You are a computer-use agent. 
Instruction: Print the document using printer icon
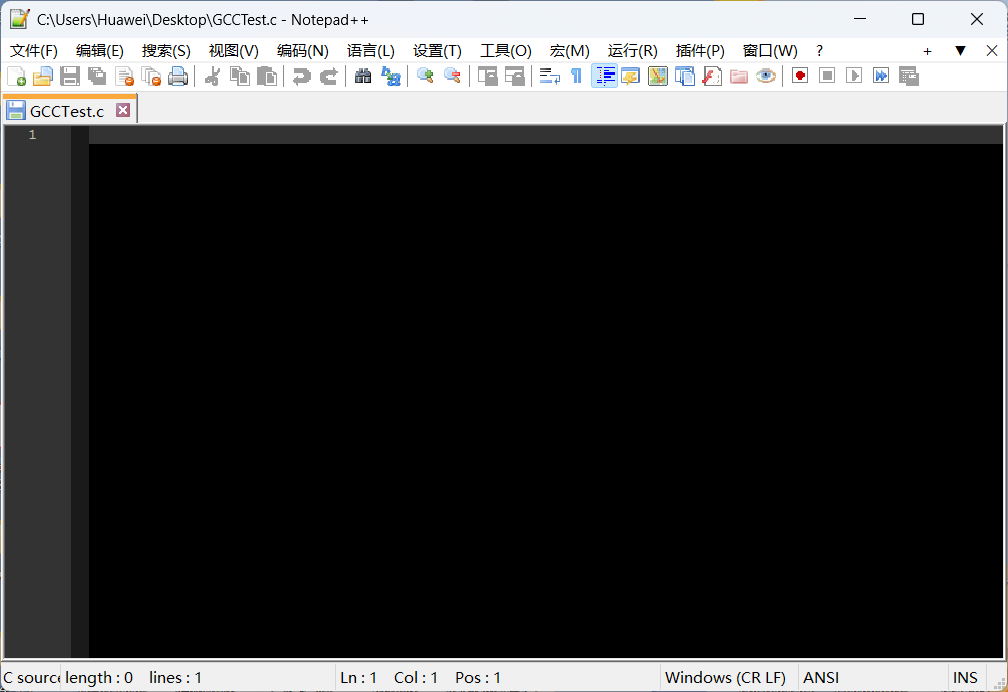(x=178, y=76)
